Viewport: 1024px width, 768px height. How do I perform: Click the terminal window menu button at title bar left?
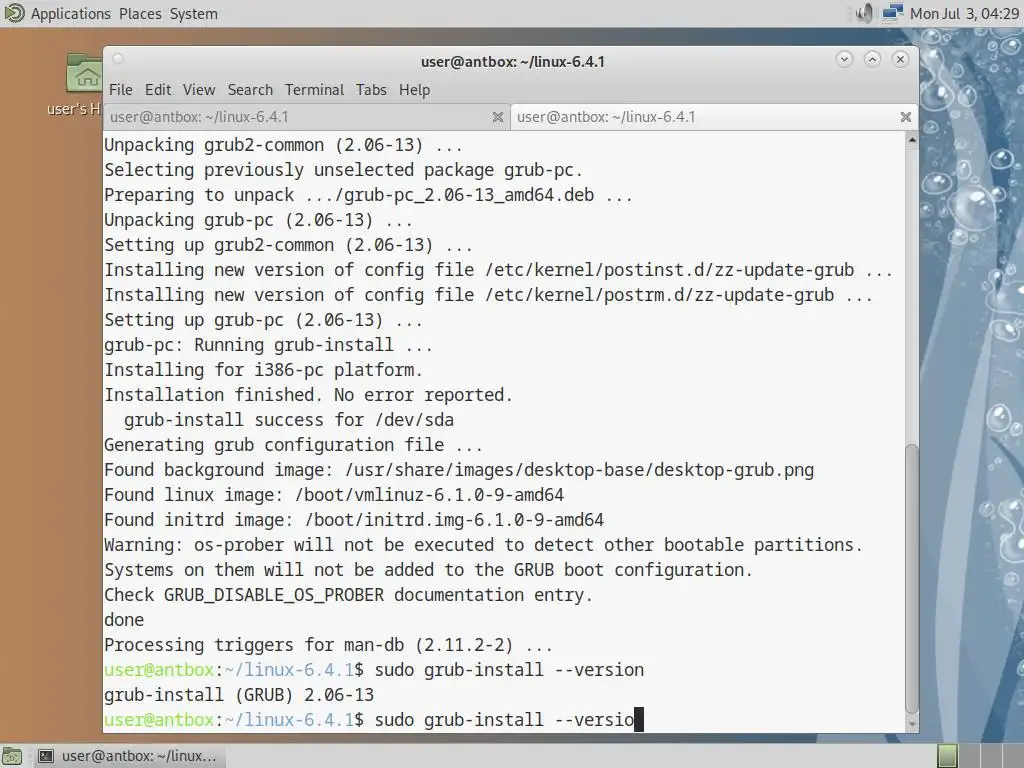[118, 59]
